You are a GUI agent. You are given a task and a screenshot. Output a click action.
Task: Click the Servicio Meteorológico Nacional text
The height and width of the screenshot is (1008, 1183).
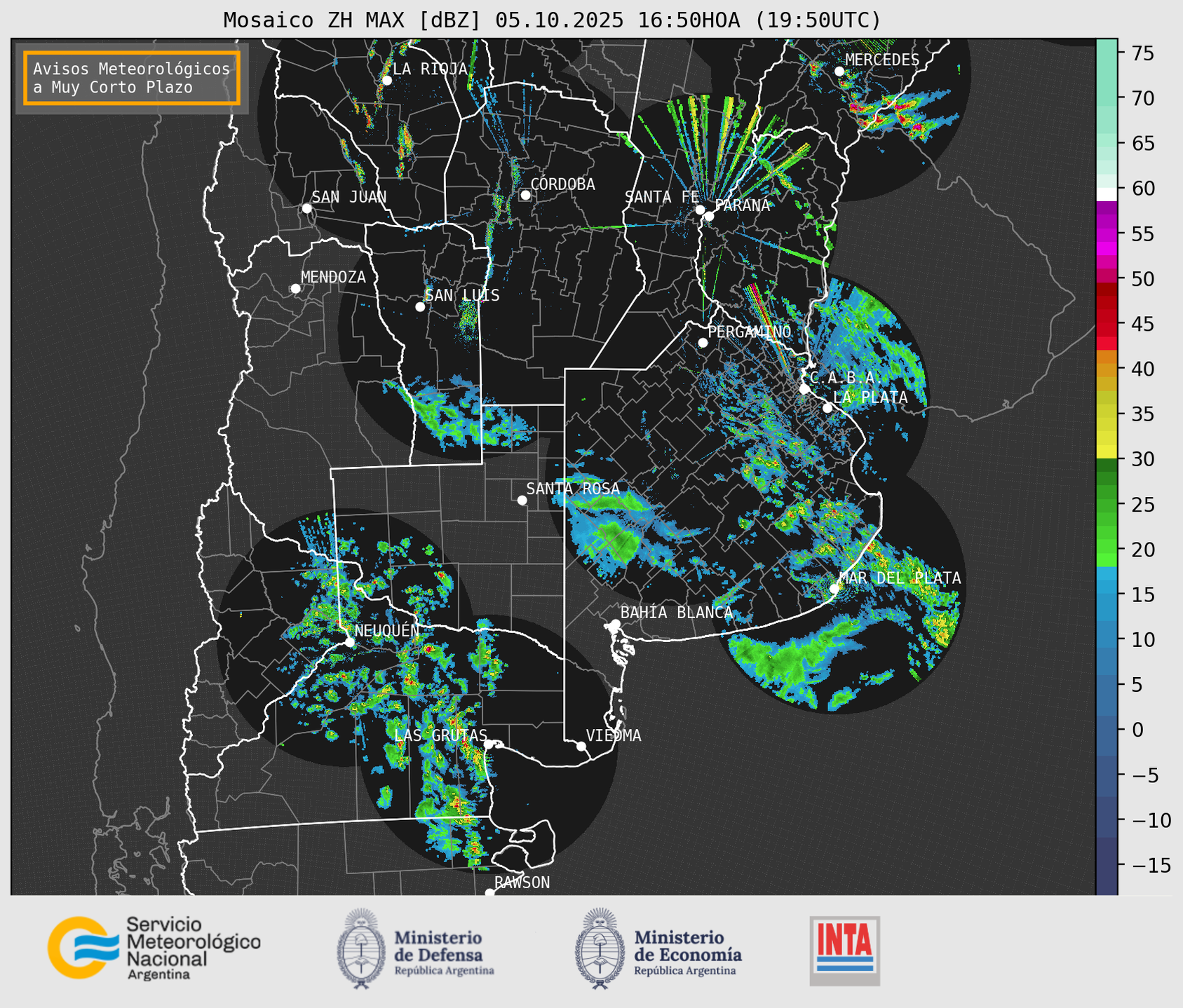pos(193,948)
